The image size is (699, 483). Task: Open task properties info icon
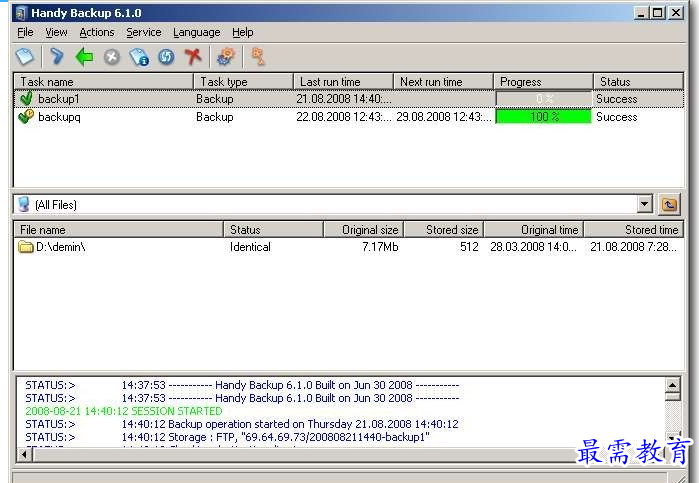(139, 57)
